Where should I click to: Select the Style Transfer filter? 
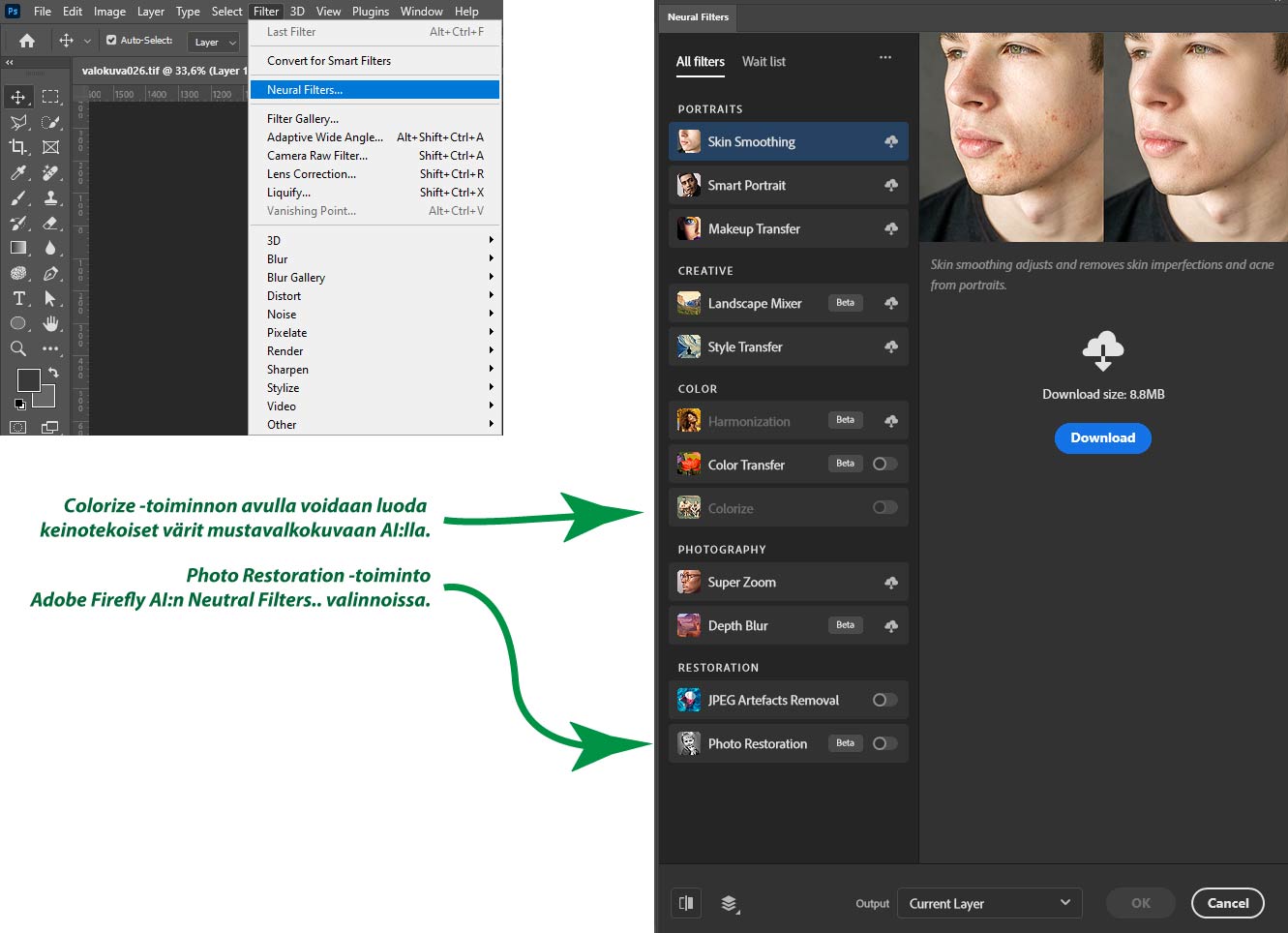[x=789, y=346]
